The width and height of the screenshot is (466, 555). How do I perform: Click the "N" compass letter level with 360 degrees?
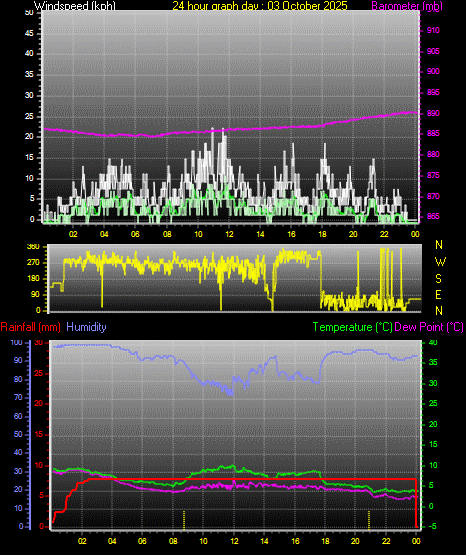point(439,245)
